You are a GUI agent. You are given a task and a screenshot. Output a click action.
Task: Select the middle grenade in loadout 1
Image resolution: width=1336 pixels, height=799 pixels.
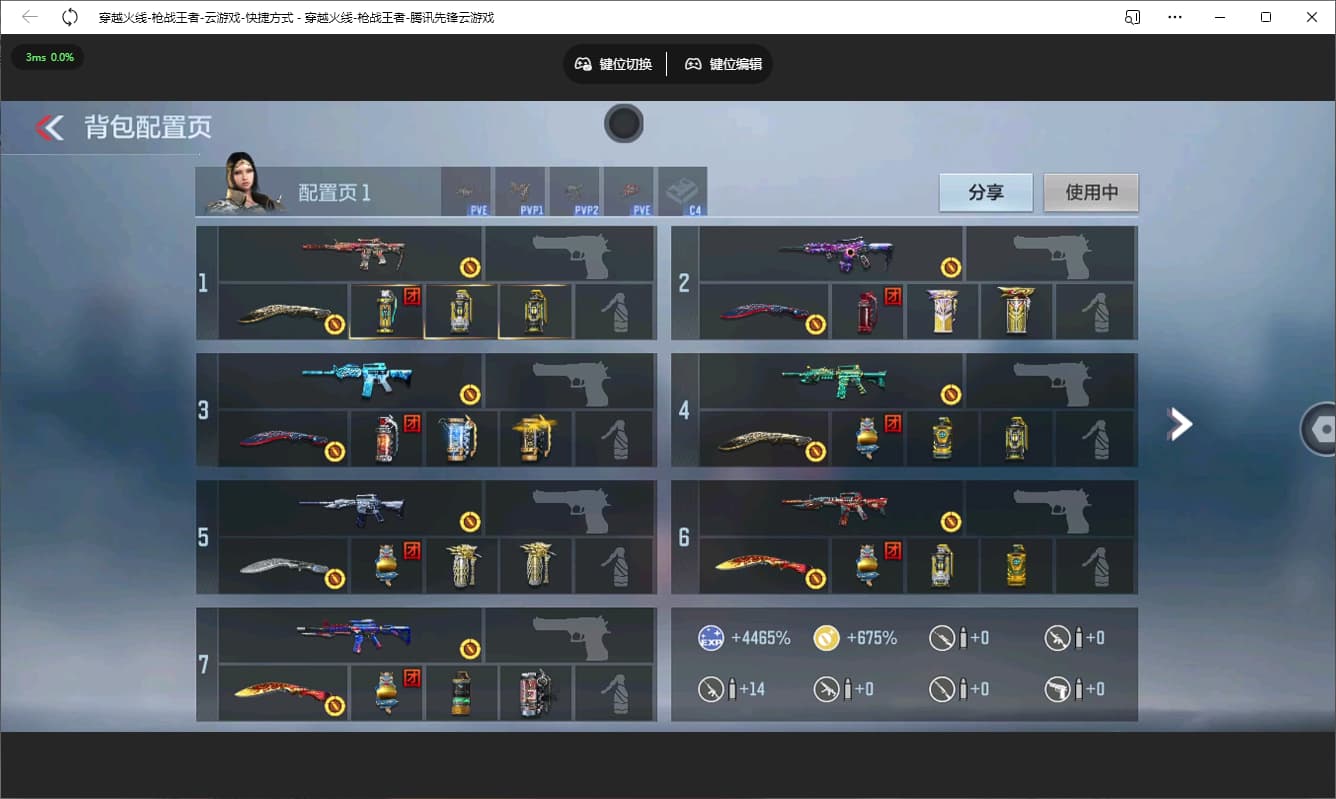[x=461, y=312]
